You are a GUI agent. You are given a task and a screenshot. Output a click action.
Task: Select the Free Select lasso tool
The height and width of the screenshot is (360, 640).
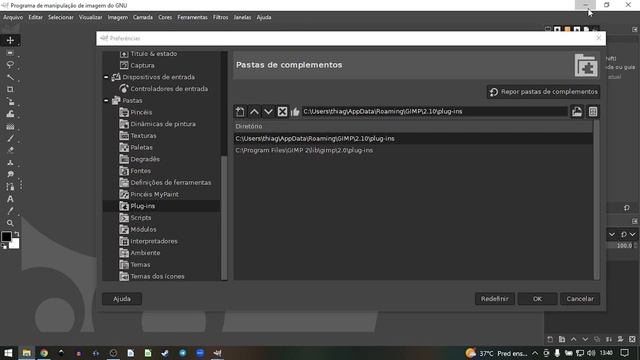10,65
